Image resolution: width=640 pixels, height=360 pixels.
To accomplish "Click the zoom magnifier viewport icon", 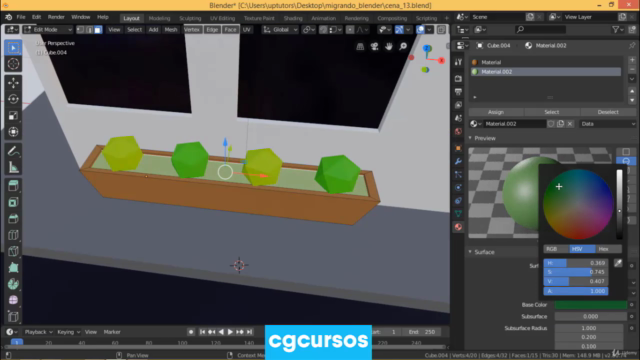I will 403,47.
